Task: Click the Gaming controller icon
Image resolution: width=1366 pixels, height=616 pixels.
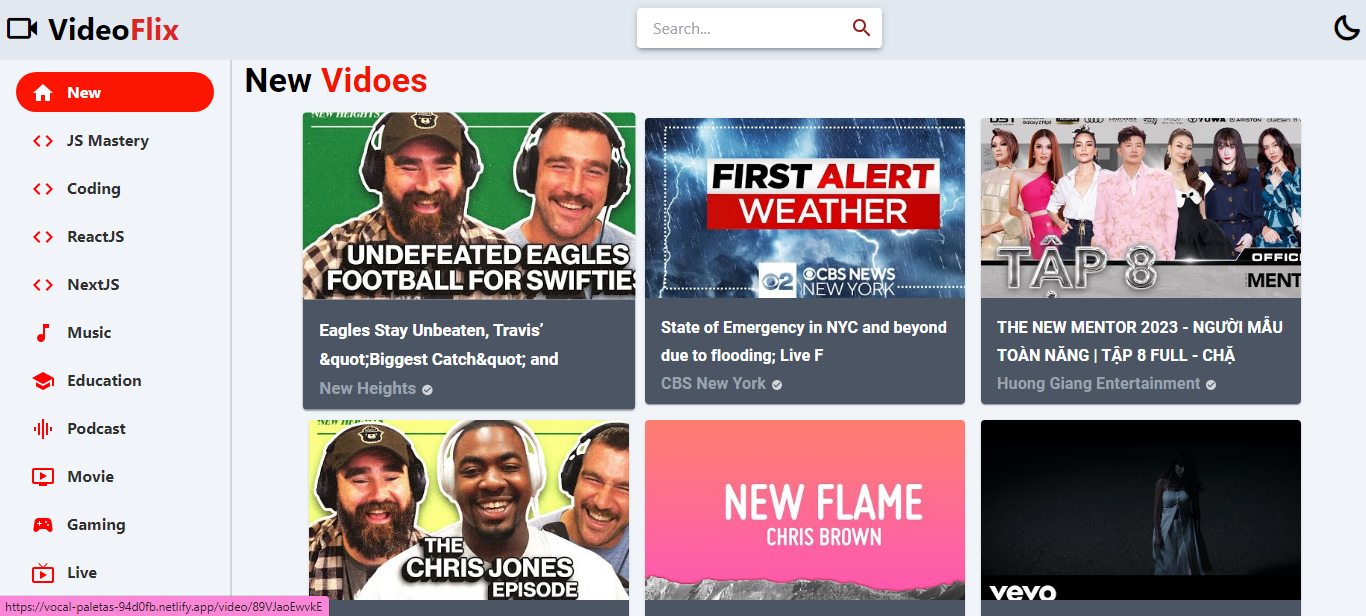Action: pos(43,525)
